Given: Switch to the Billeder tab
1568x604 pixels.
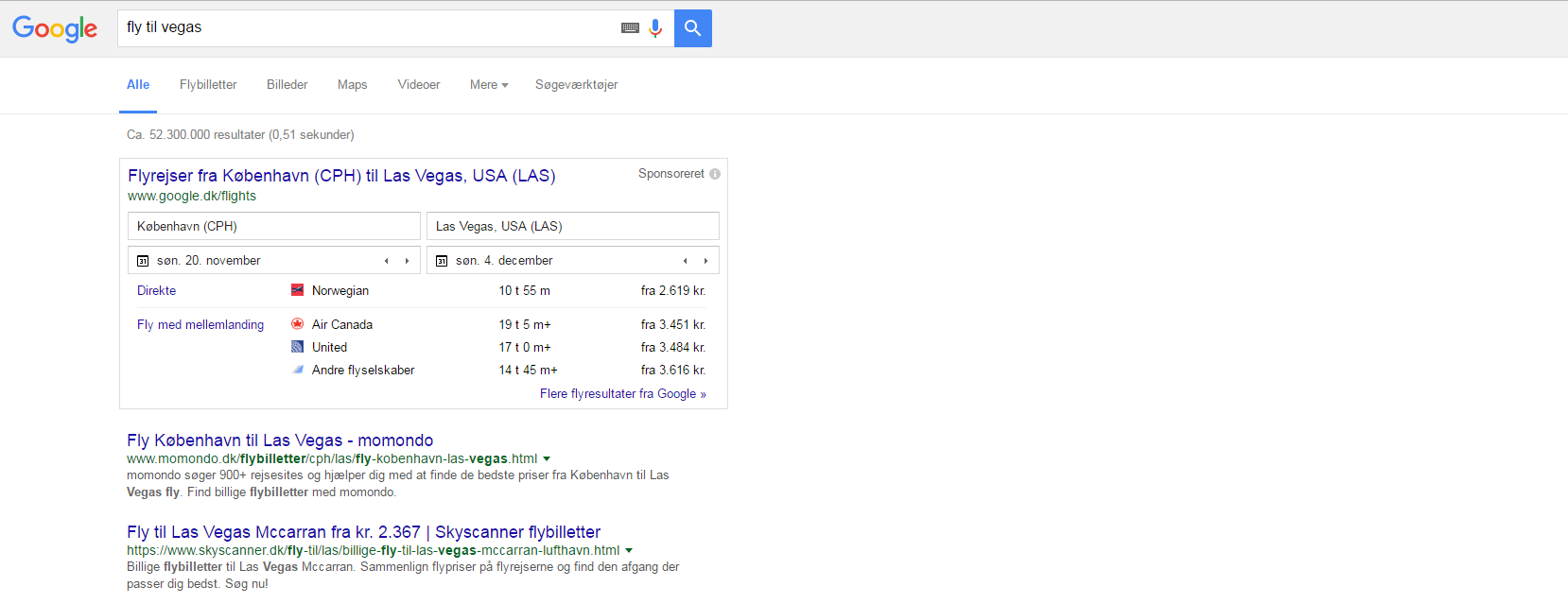Looking at the screenshot, I should point(287,85).
